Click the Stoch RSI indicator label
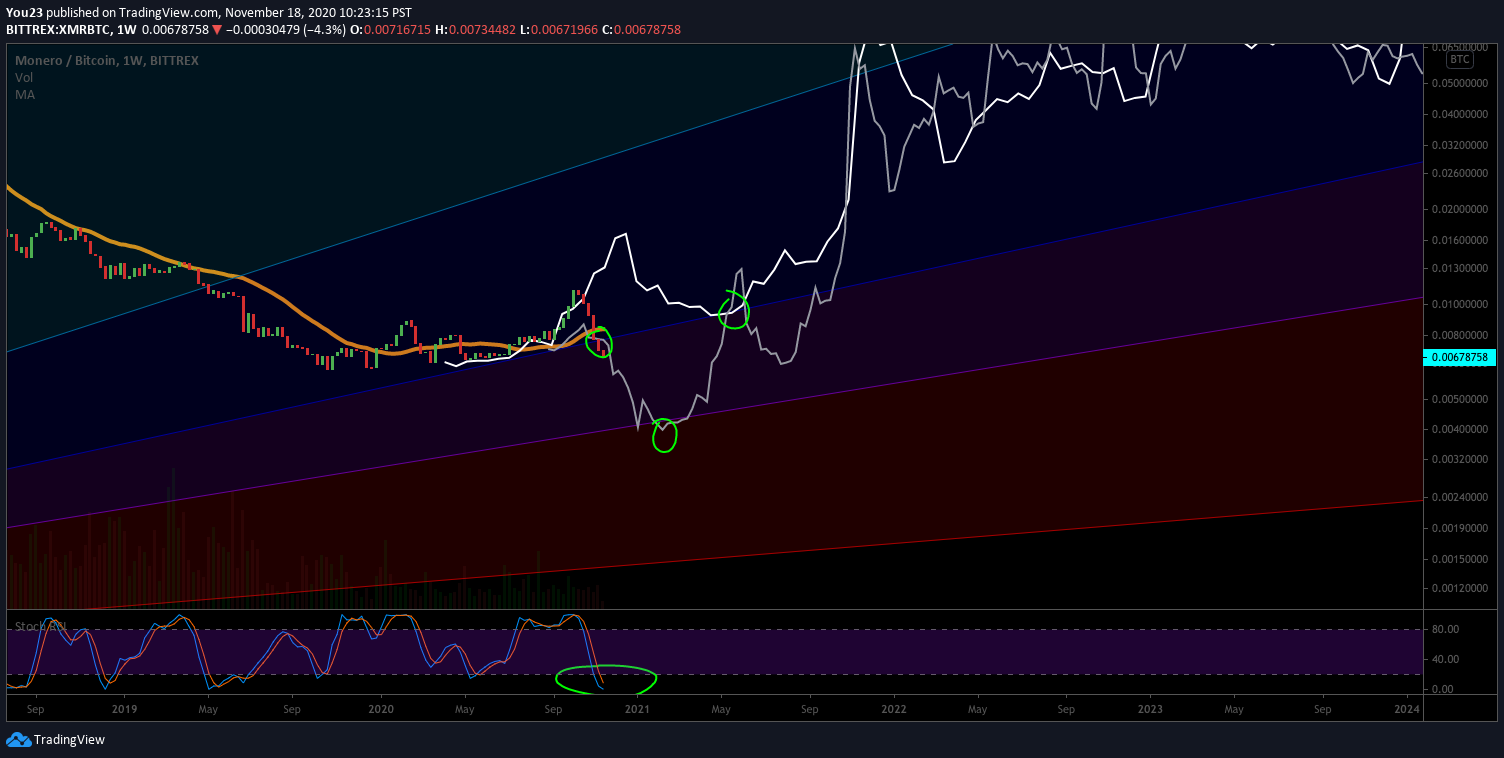 [x=40, y=627]
